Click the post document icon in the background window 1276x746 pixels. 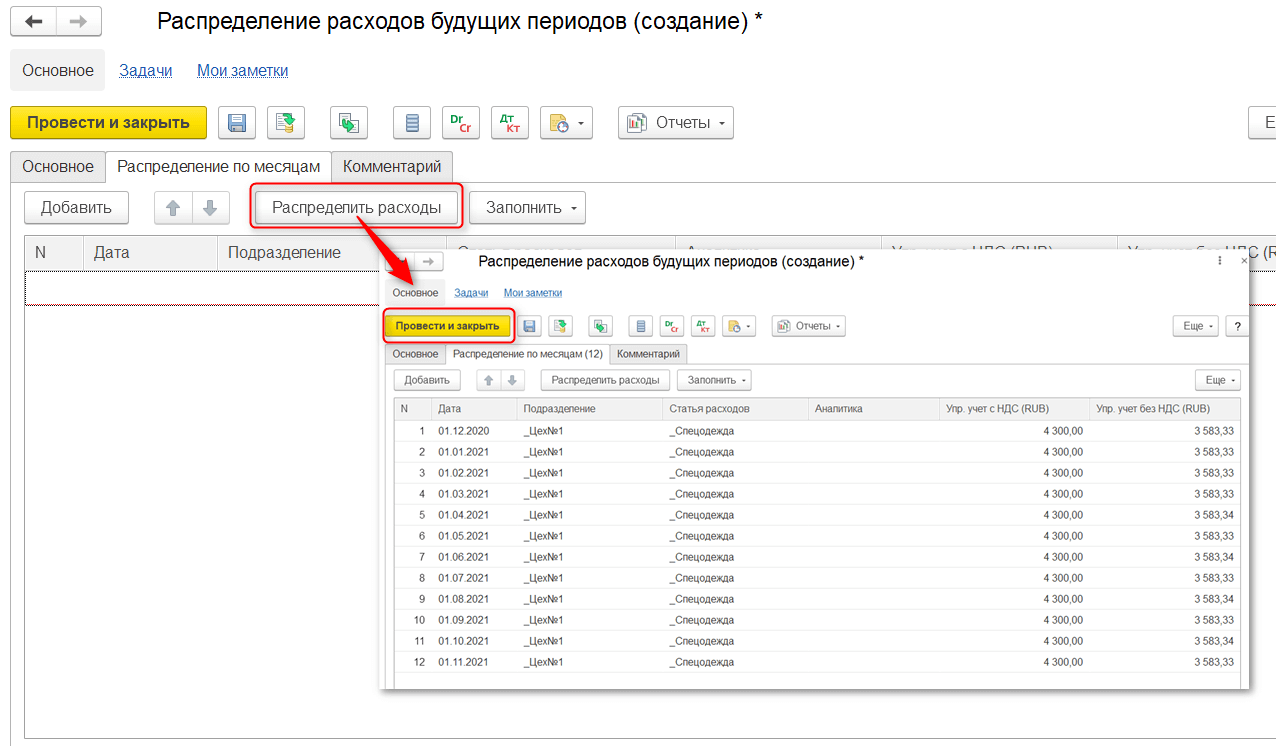(286, 123)
